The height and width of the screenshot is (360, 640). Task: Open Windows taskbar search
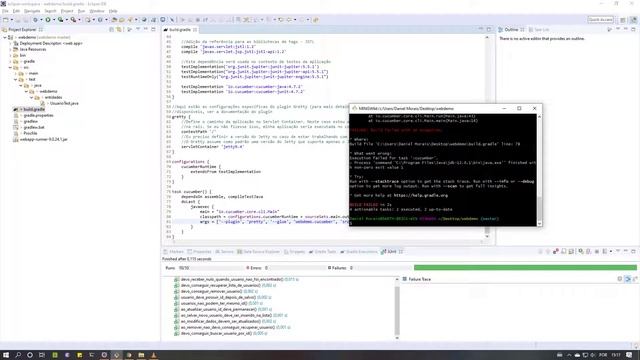click(x=18, y=355)
